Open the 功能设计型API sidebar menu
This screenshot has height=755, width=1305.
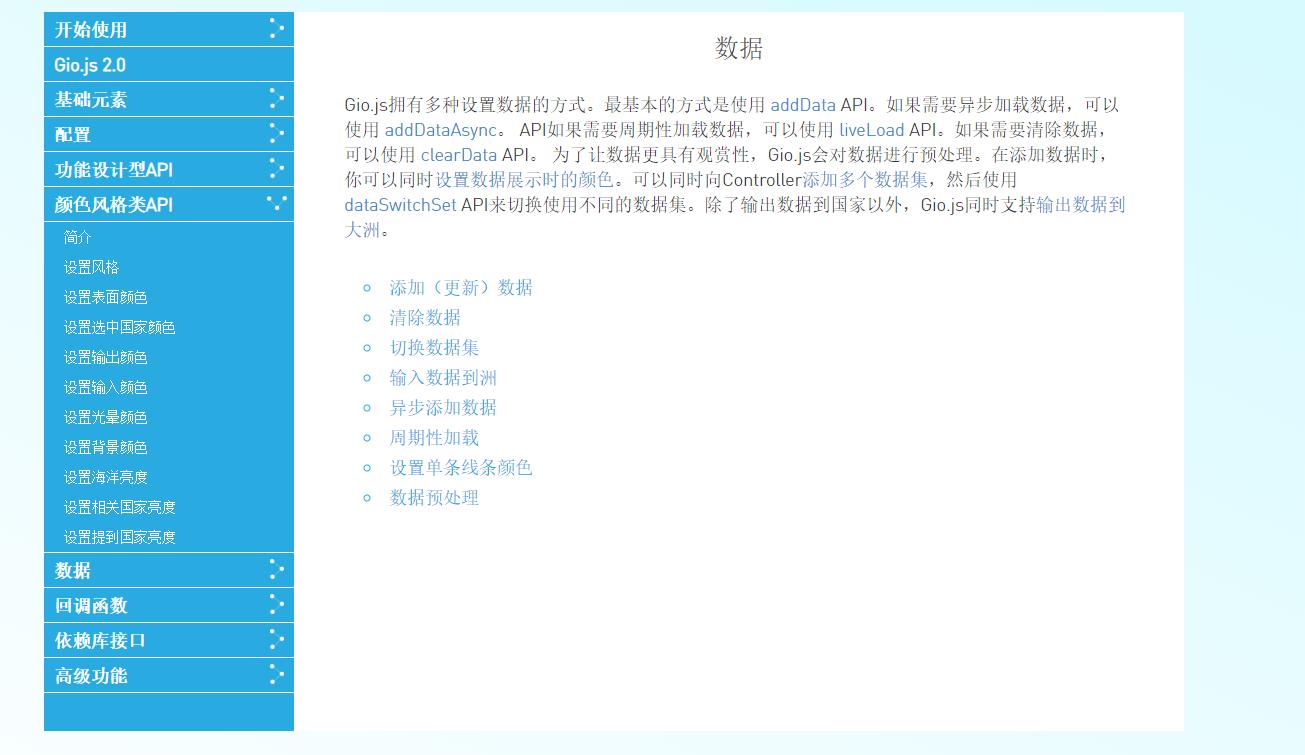169,169
